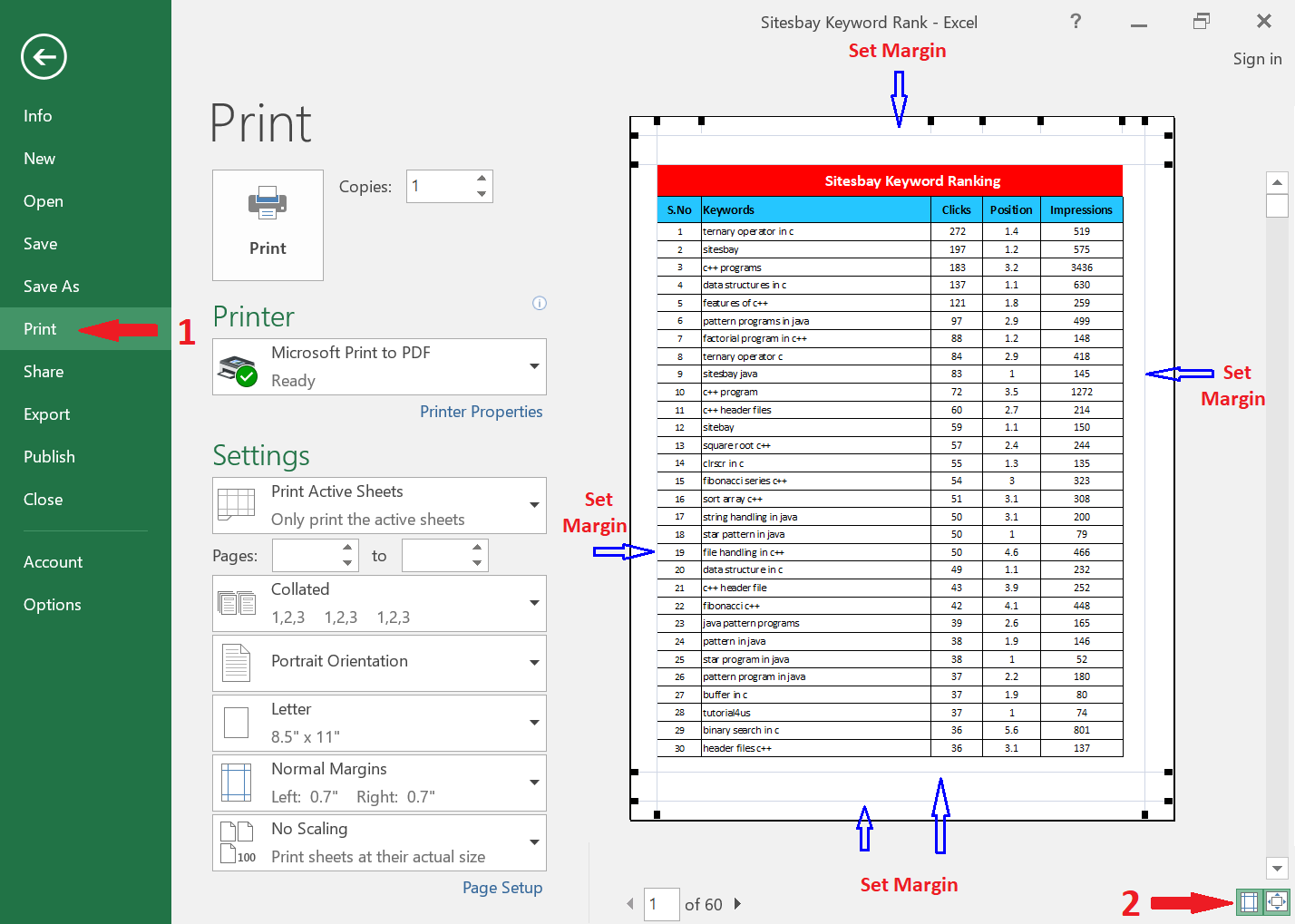Select Print in the backstage menu
This screenshot has width=1295, height=924.
coord(85,329)
